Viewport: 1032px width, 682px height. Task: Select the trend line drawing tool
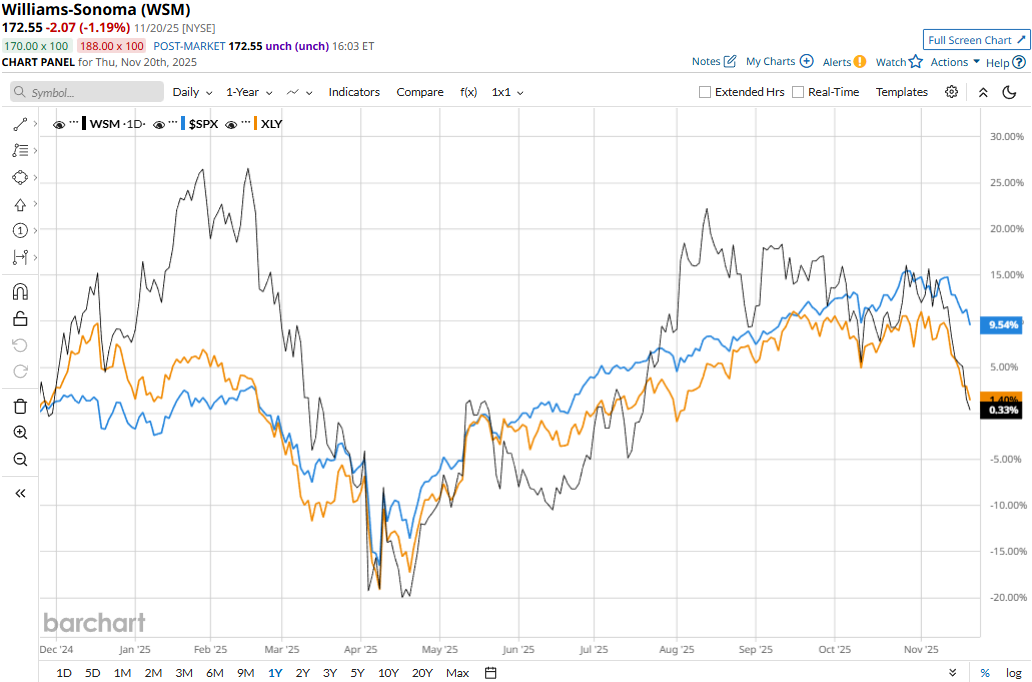(20, 124)
